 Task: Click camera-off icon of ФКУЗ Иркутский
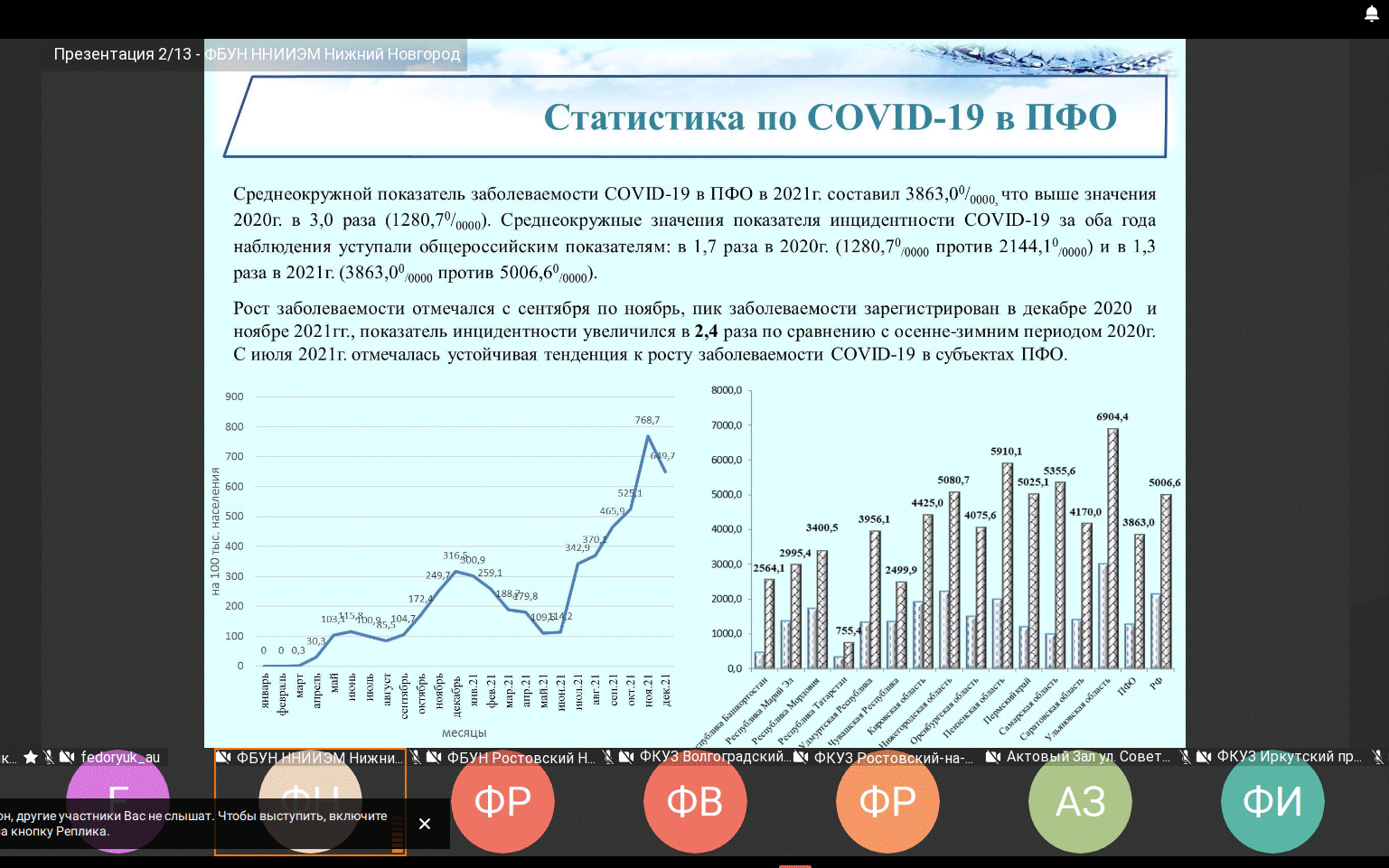click(x=1204, y=757)
